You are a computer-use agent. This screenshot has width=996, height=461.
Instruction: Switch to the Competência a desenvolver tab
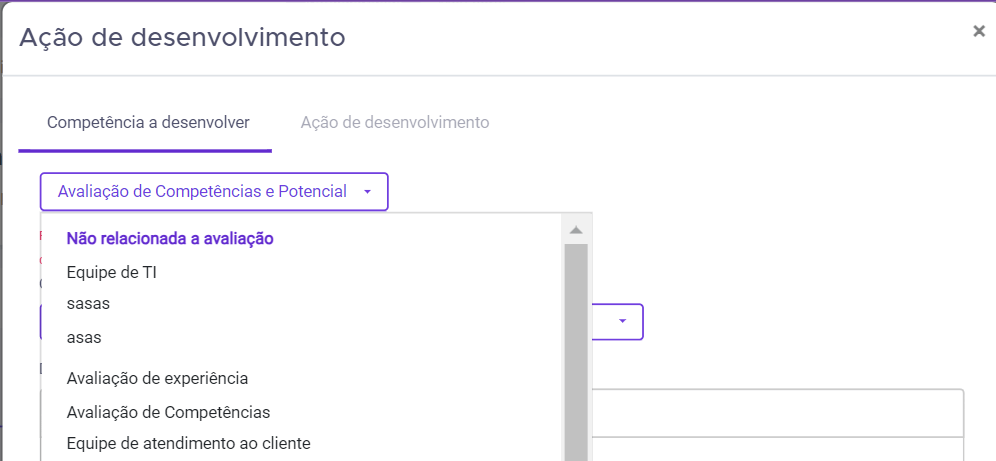148,123
